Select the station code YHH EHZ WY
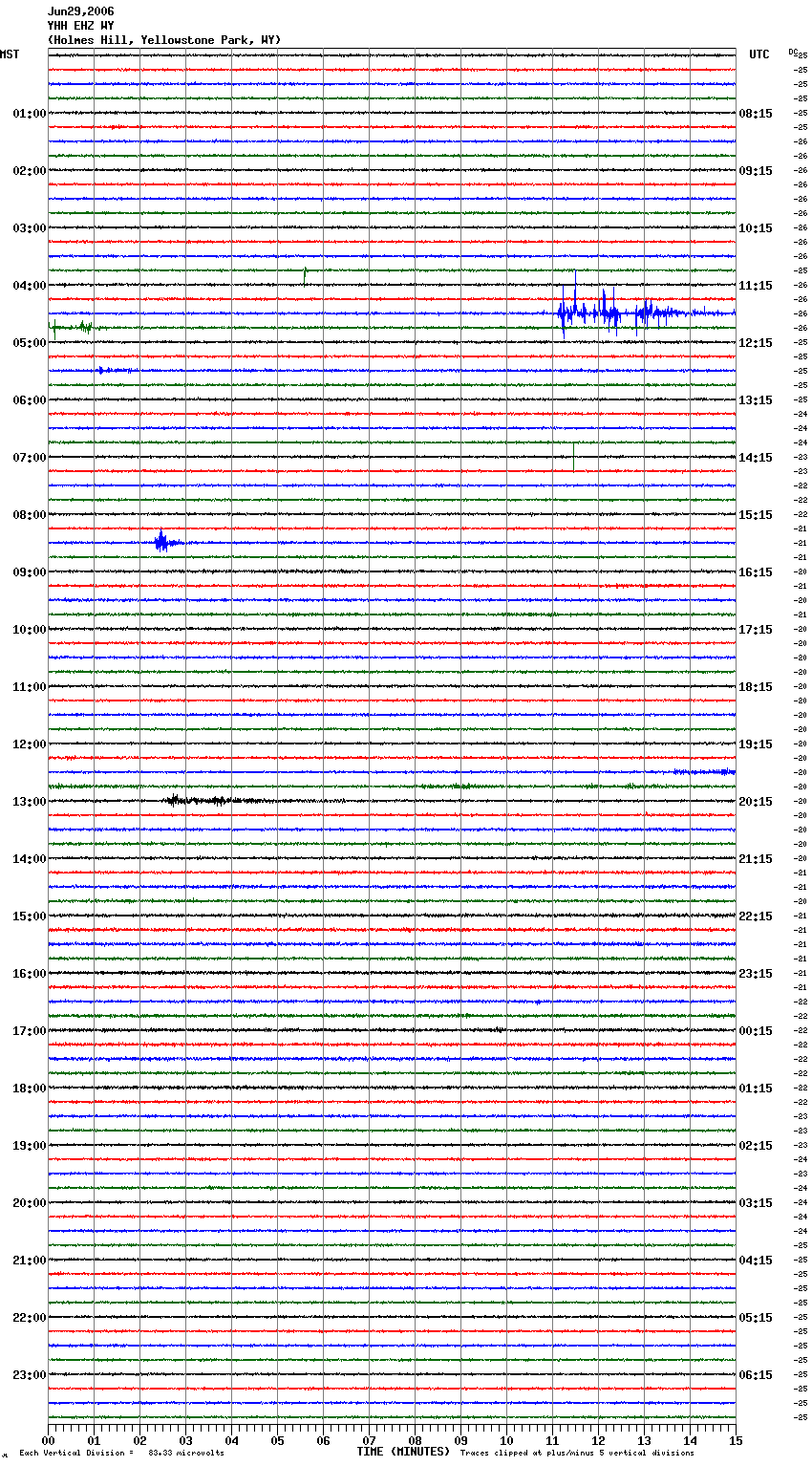This screenshot has width=812, height=1466. coord(80,26)
